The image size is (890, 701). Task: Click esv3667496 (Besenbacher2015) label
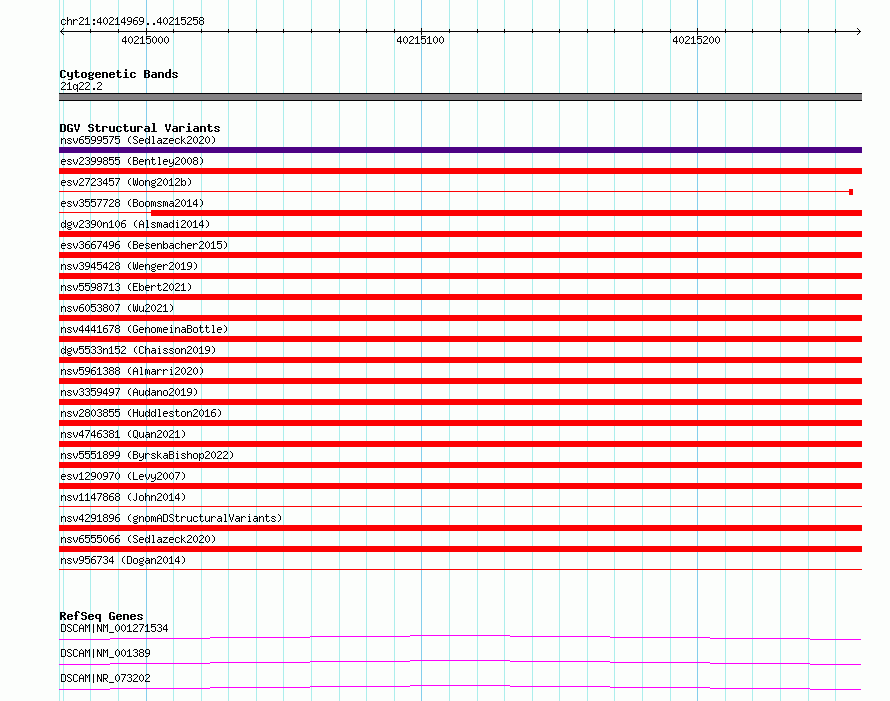(144, 245)
